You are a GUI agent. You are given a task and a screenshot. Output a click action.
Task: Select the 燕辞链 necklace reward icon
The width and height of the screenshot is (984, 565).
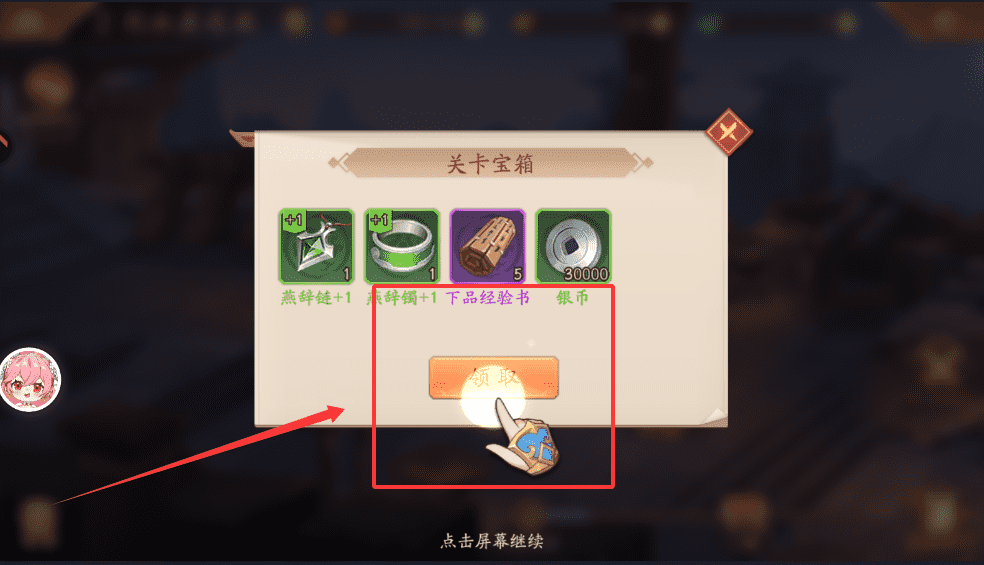point(316,246)
